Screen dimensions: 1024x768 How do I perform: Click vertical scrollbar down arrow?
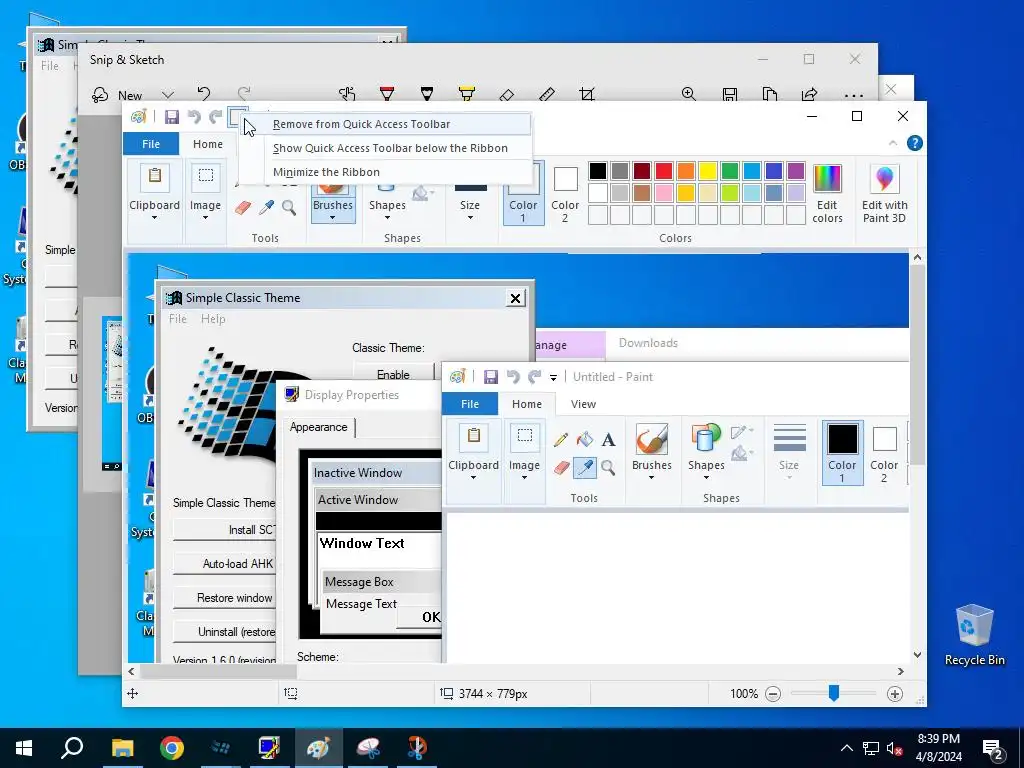pos(918,655)
